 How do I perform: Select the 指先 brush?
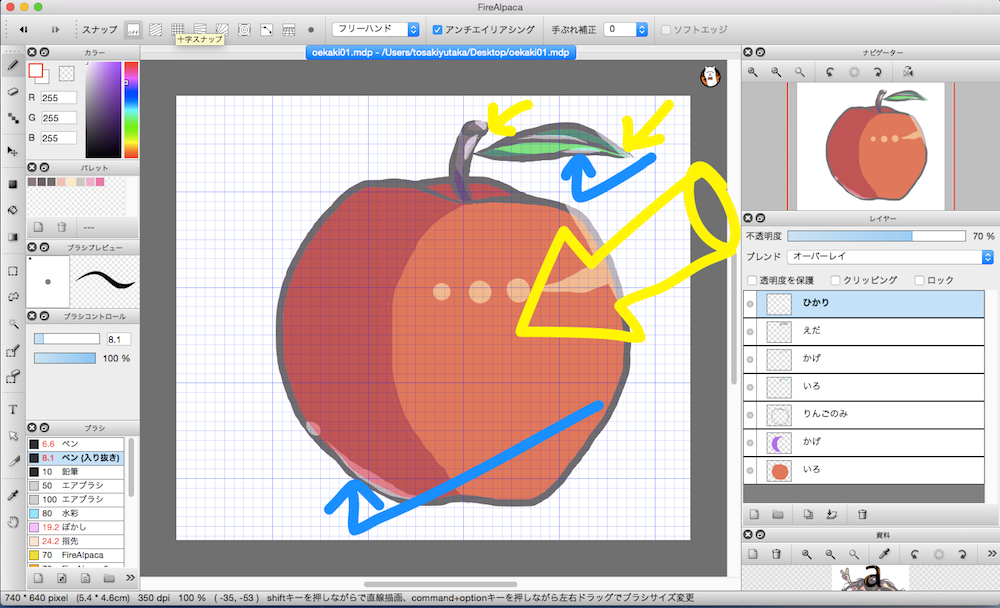pos(76,541)
